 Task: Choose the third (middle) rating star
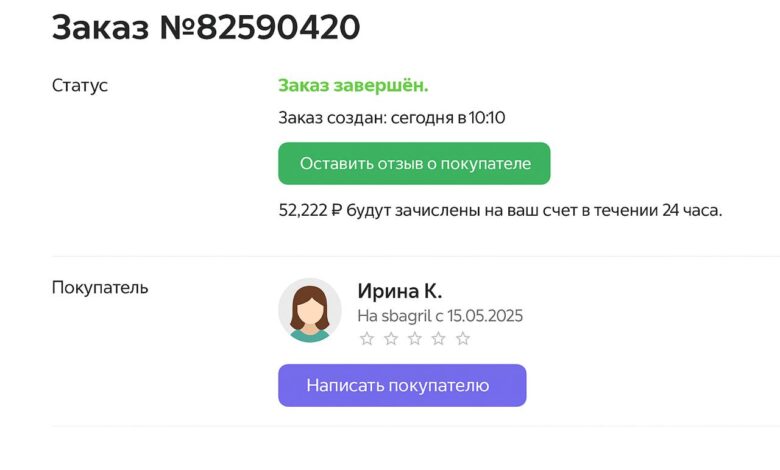pyautogui.click(x=415, y=339)
